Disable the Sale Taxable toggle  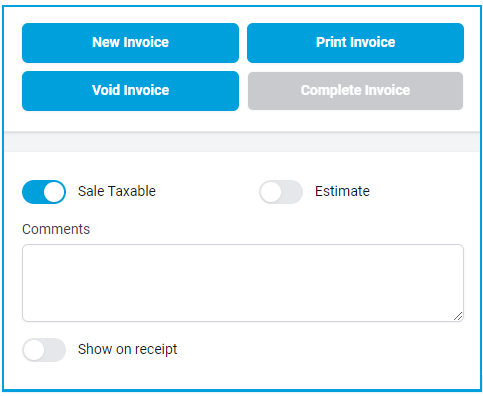coord(44,192)
